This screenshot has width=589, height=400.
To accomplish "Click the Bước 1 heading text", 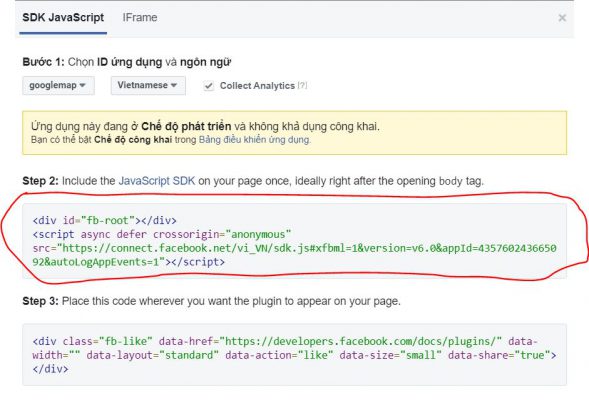I will 127,62.
